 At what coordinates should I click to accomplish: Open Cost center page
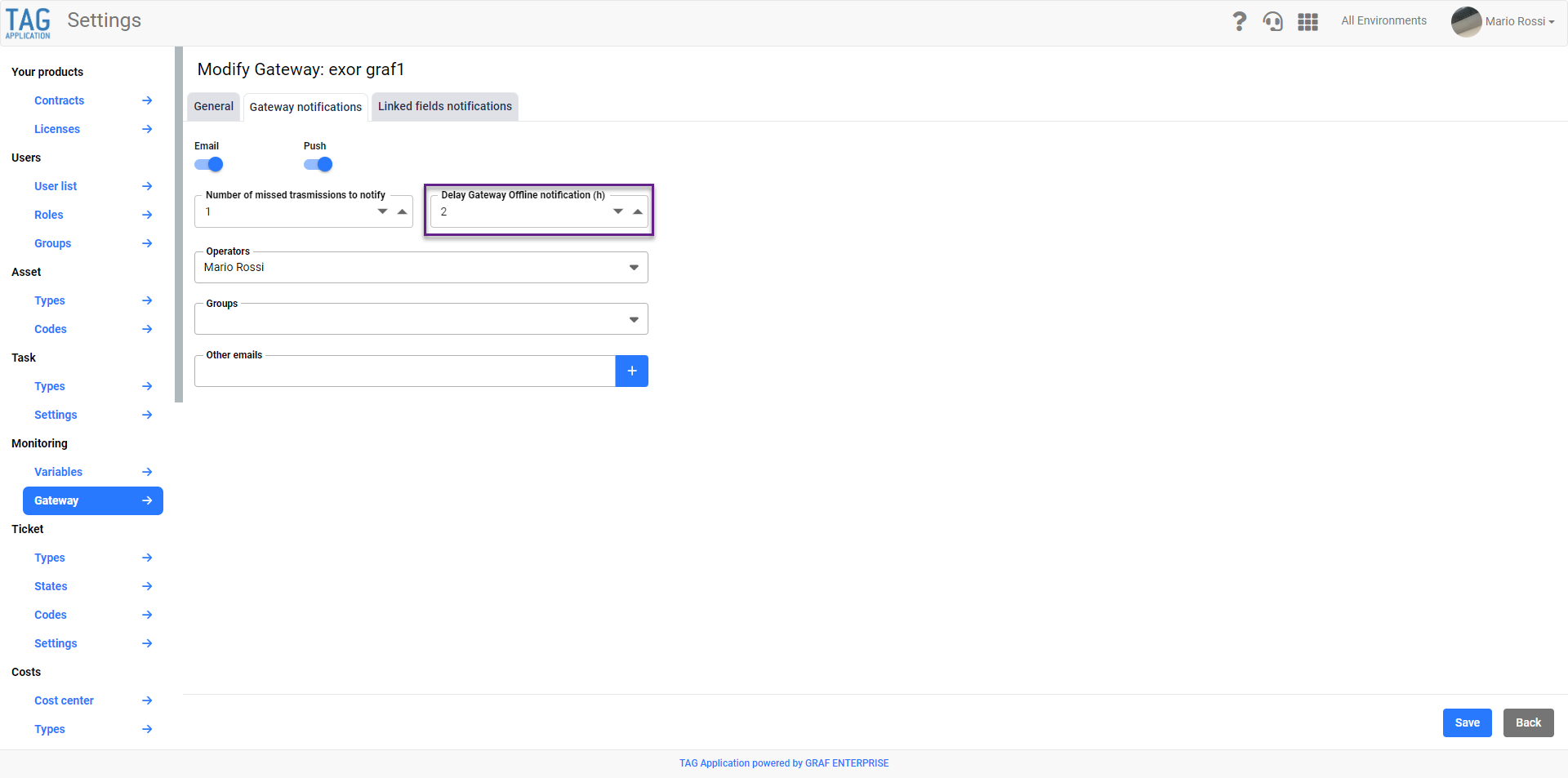(64, 700)
